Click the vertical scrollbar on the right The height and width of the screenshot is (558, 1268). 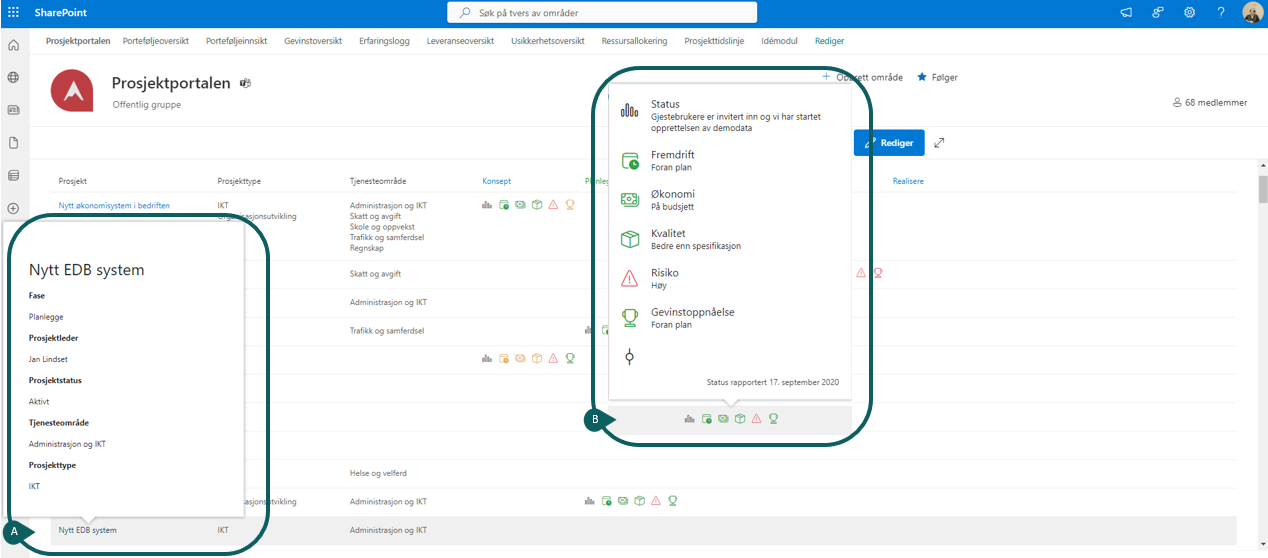click(x=1262, y=300)
